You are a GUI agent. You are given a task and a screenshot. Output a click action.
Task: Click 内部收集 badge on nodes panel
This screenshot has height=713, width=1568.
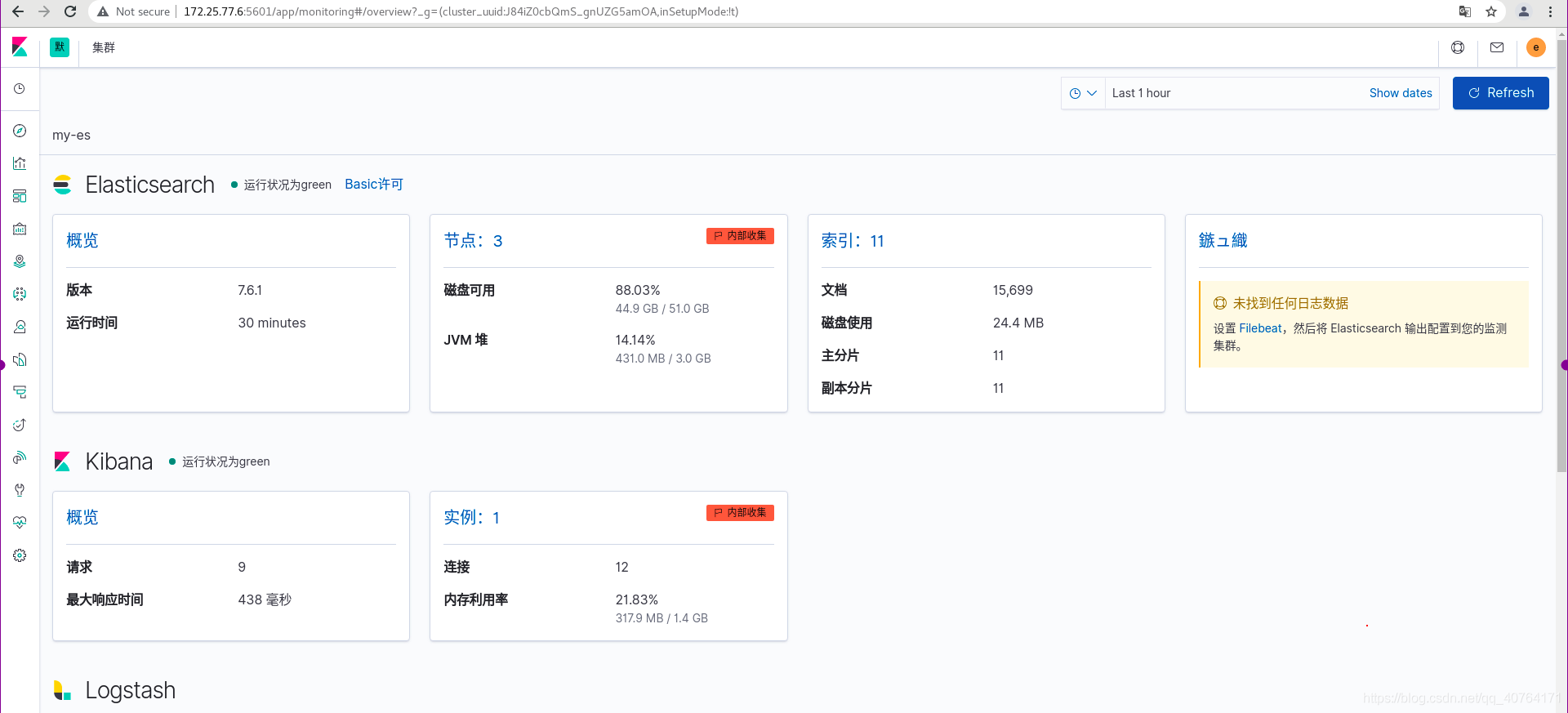[740, 236]
